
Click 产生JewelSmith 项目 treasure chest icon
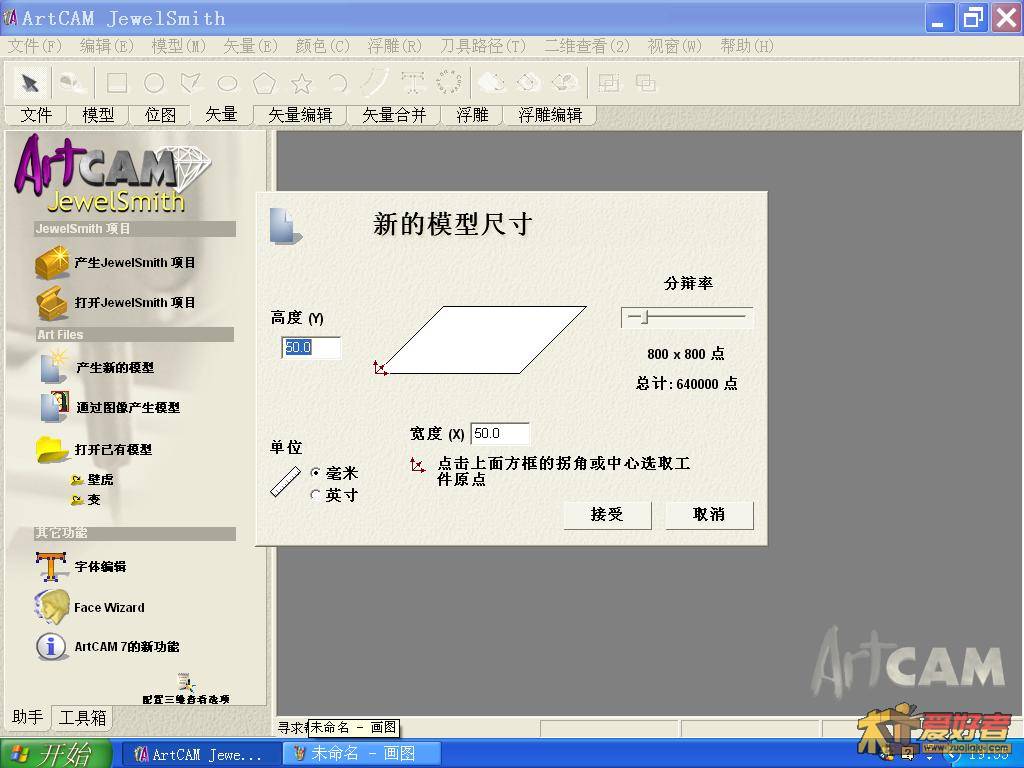coord(52,263)
